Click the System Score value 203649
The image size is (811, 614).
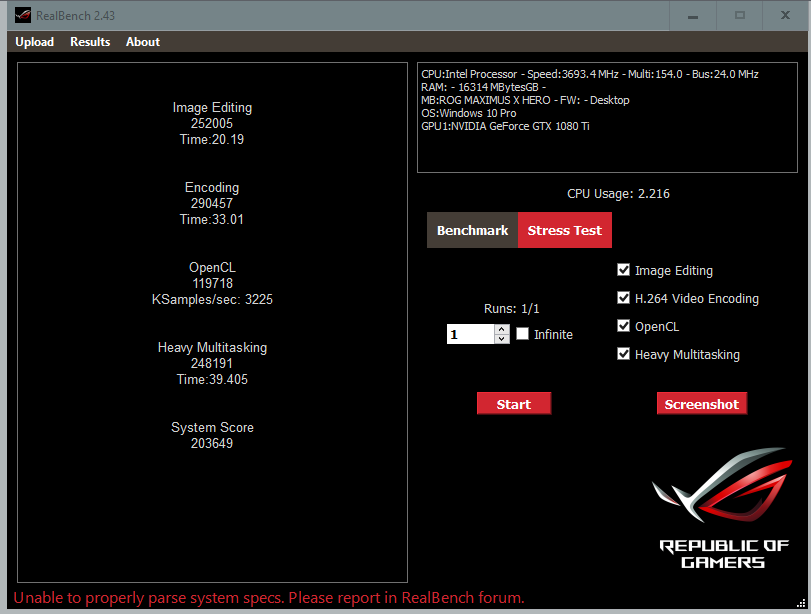[x=212, y=444]
